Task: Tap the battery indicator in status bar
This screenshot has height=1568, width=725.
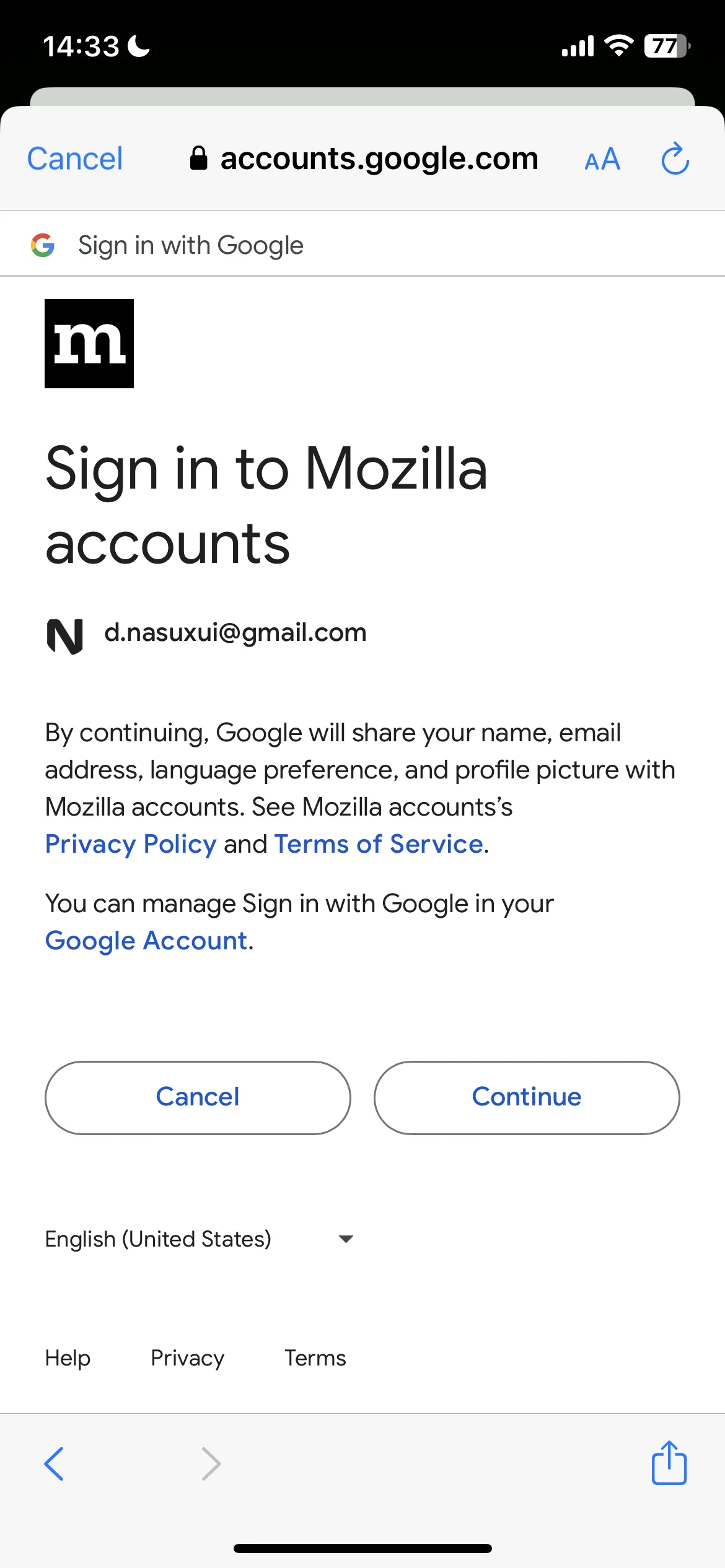Action: pyautogui.click(x=667, y=46)
